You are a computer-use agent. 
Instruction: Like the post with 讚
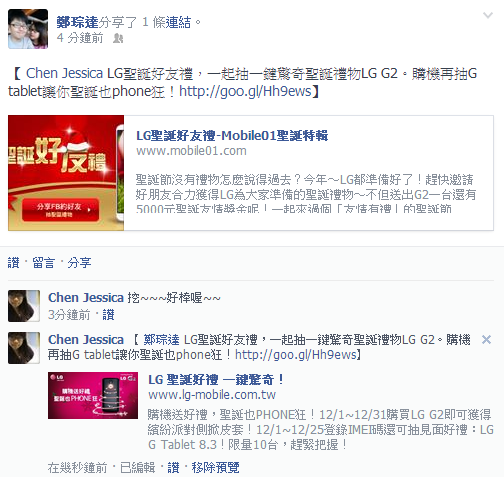[x=13, y=263]
